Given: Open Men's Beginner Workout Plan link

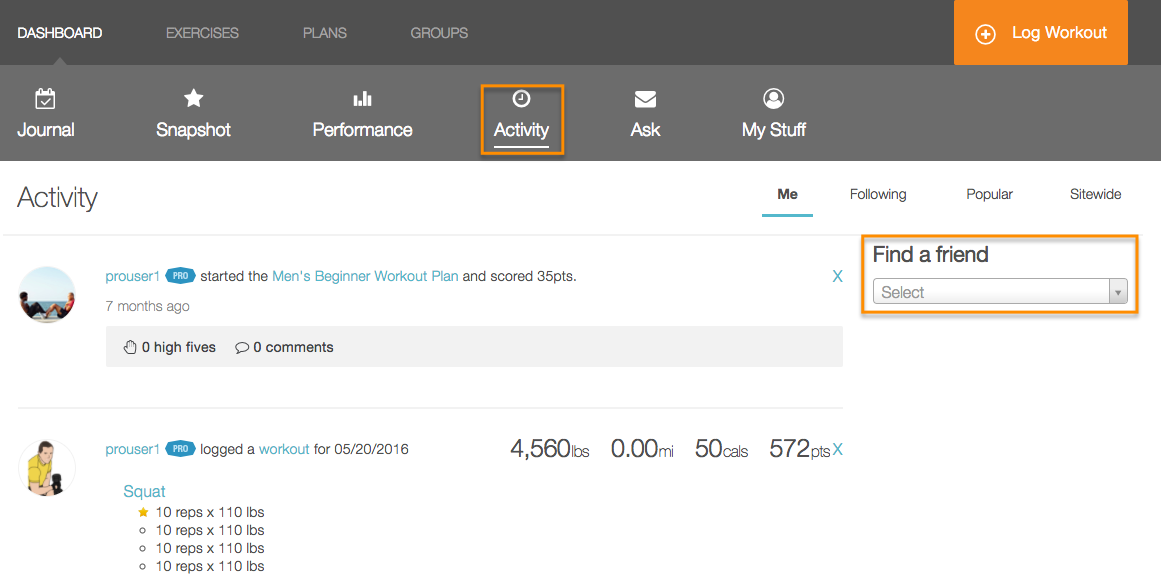Looking at the screenshot, I should [365, 276].
